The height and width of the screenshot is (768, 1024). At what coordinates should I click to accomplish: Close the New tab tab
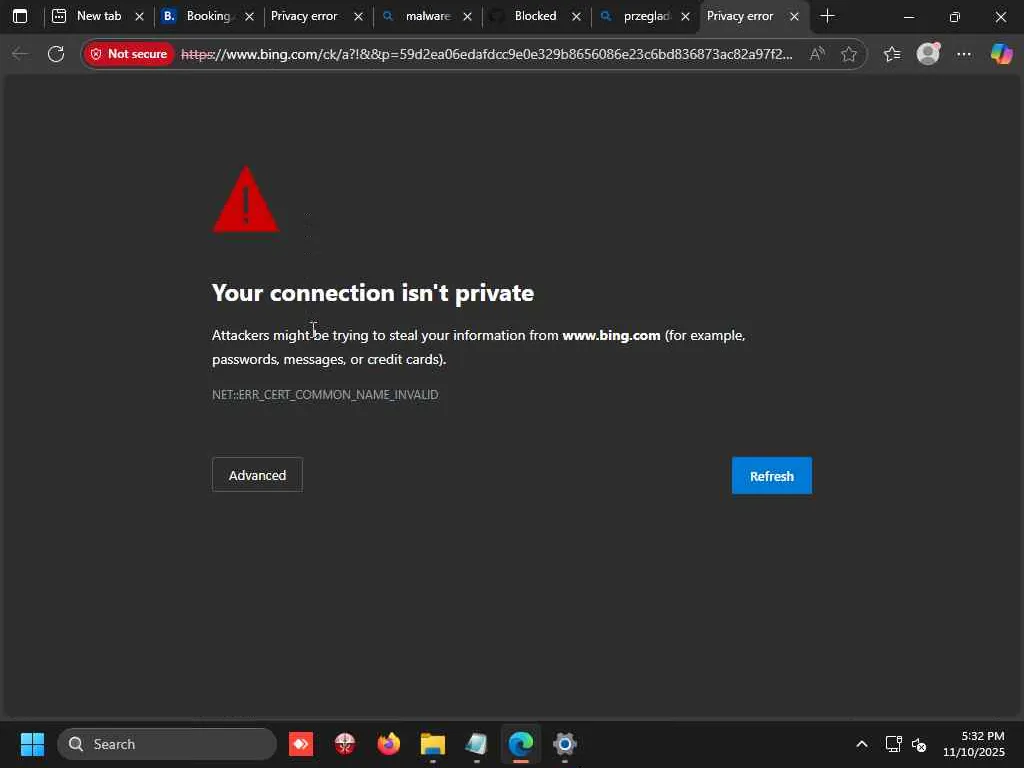point(139,16)
